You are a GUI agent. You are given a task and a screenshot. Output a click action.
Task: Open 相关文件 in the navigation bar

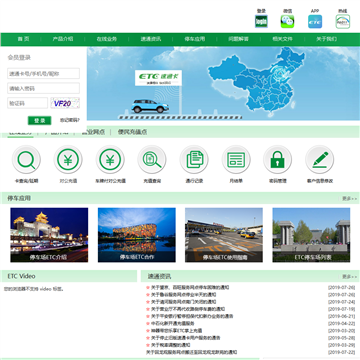point(282,39)
